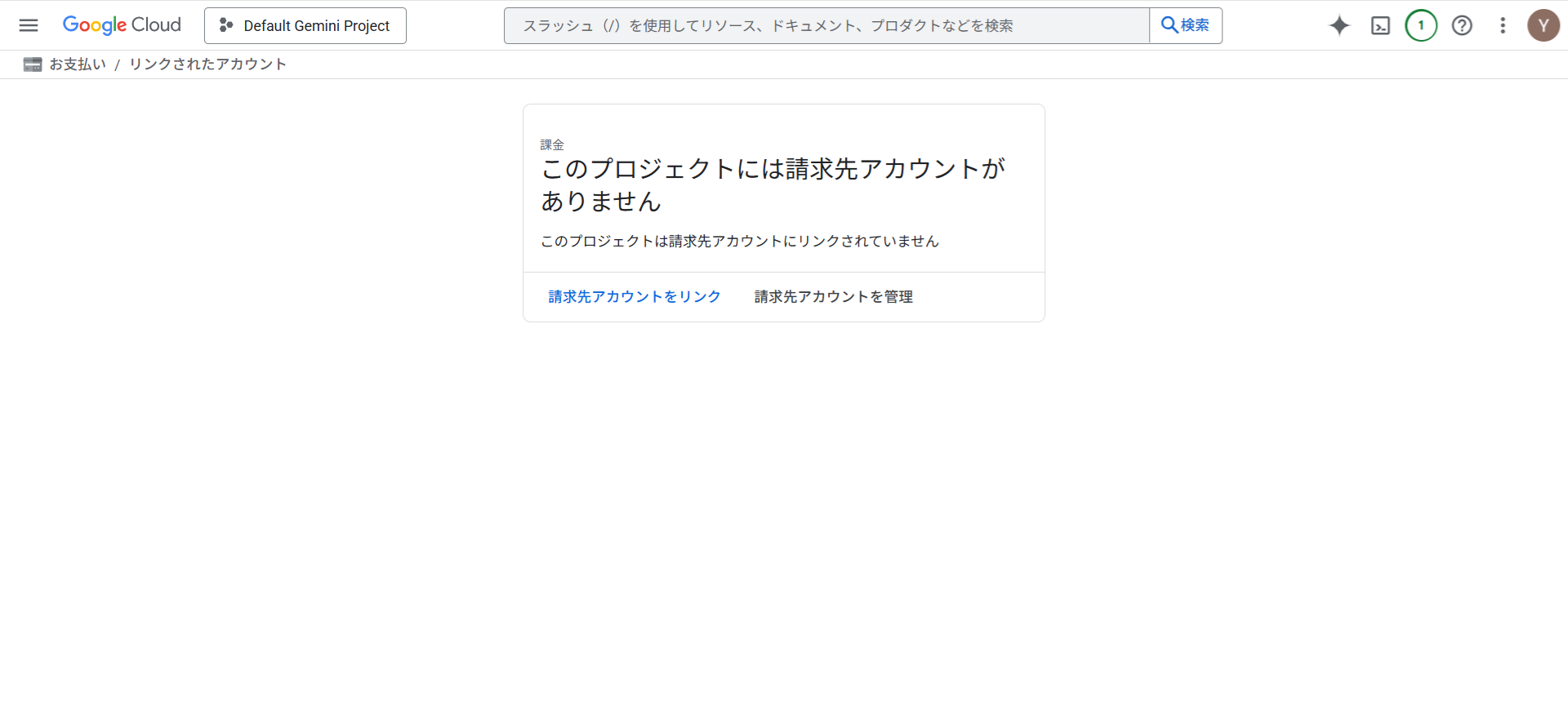Screen dimensions: 1568x710
Task: Select リンクされたアカウント breadcrumb item
Action: 207,64
